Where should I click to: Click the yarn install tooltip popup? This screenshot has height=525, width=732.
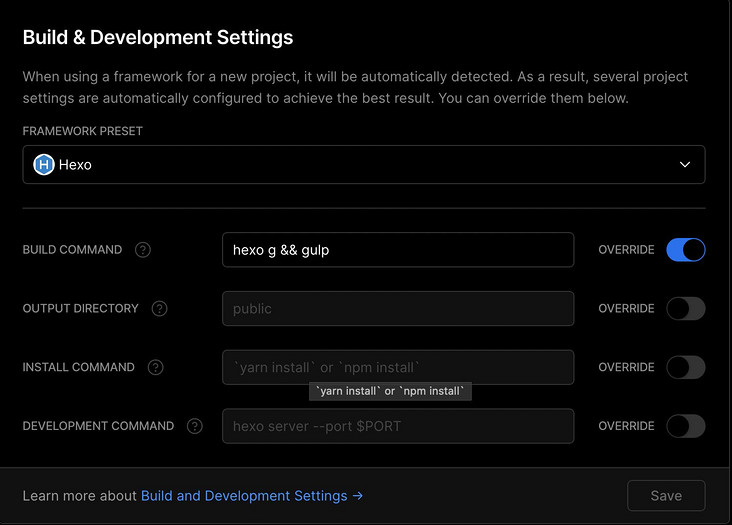click(390, 391)
